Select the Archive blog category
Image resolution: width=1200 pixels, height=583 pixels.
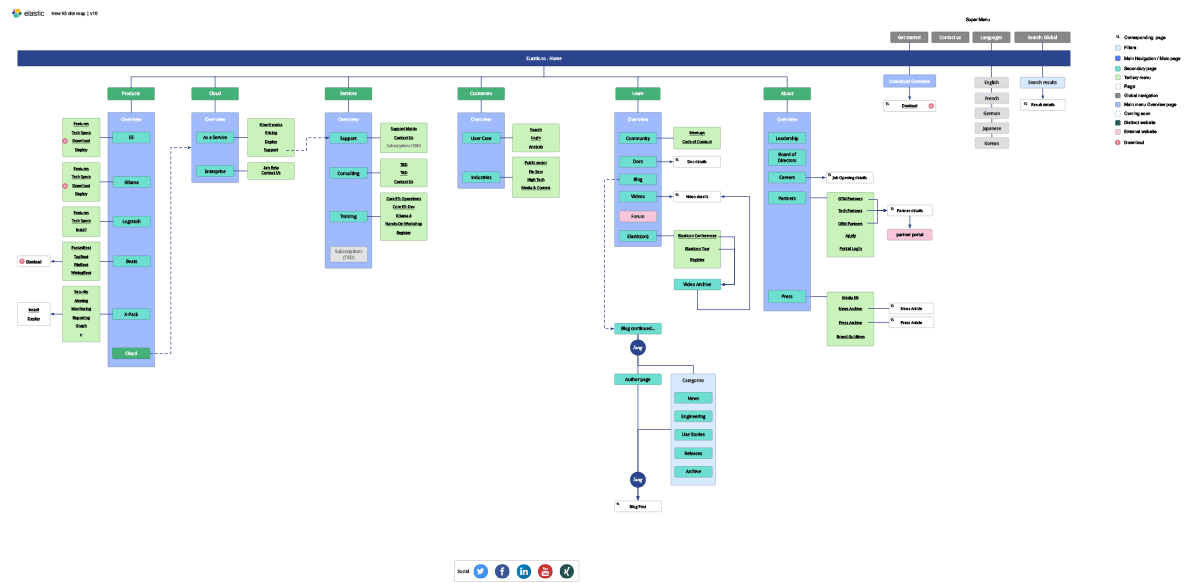[x=693, y=471]
